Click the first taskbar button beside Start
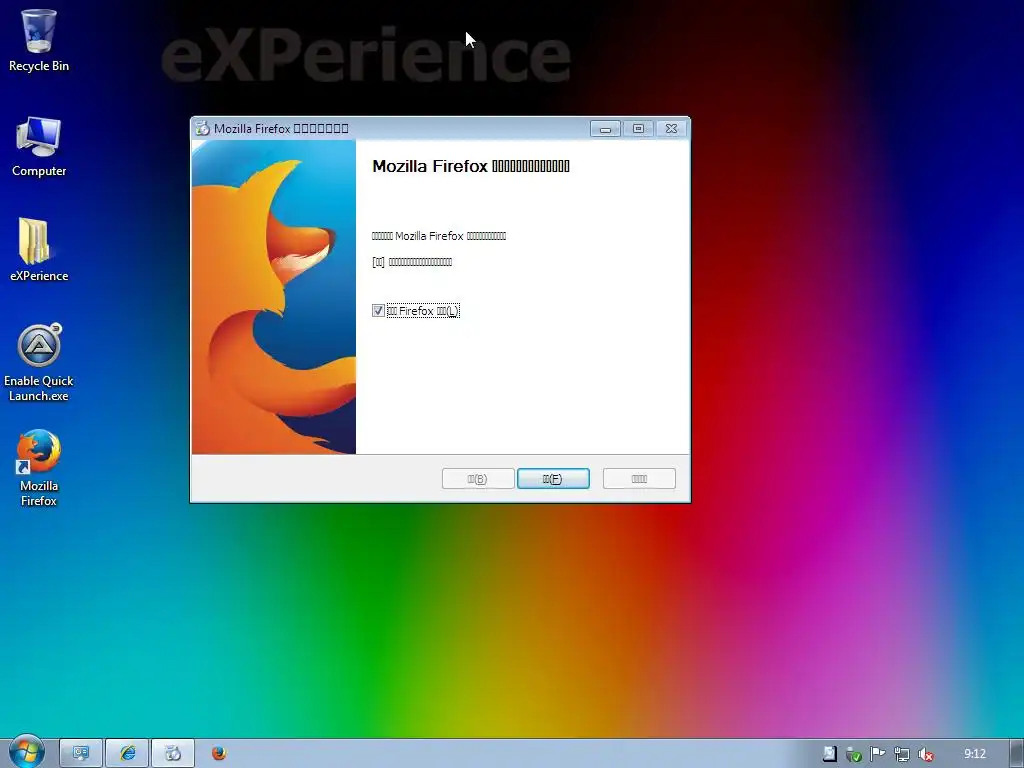The image size is (1024, 768). point(81,754)
